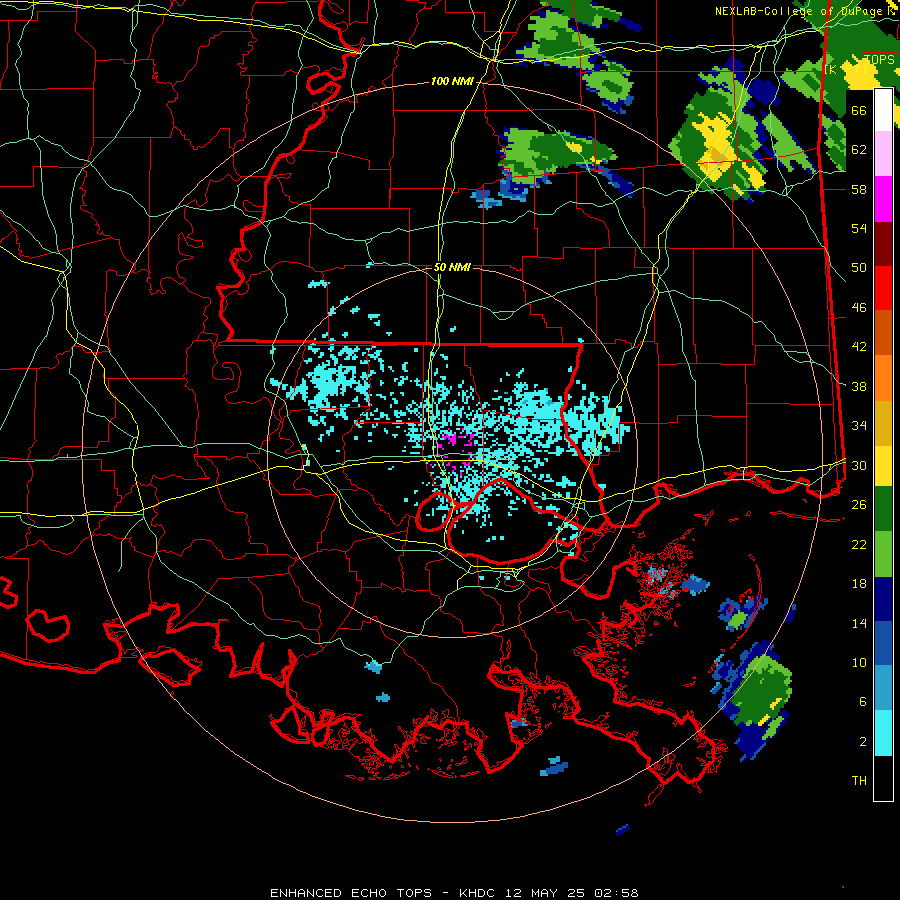Select the black TH threshold swatch

tap(883, 778)
